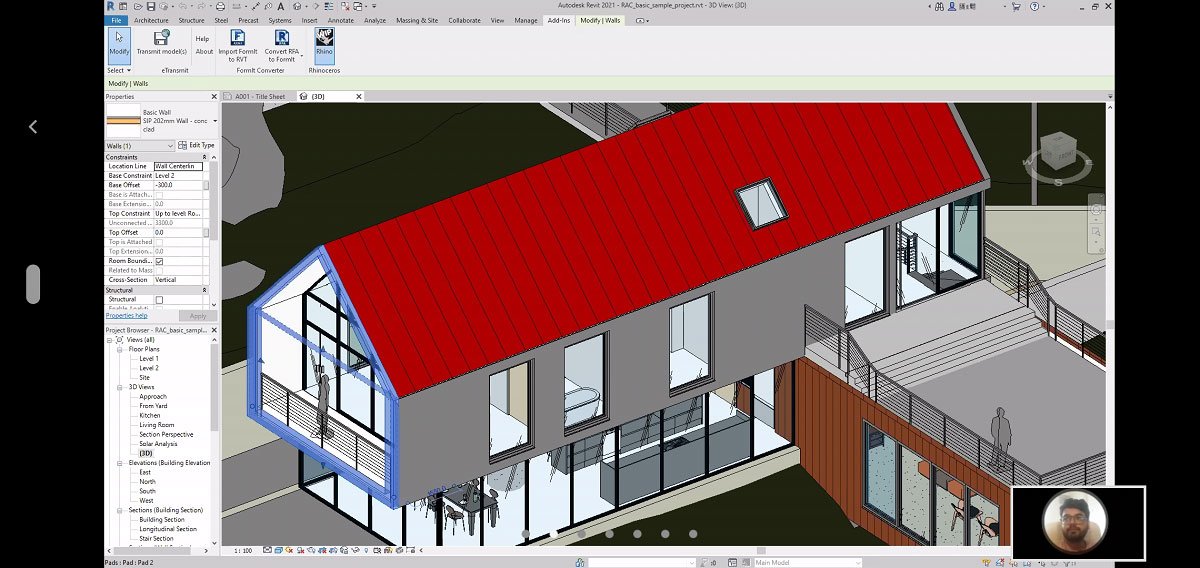Open the wall type selector dropdown
Screen dimensions: 1200x568
[214, 121]
